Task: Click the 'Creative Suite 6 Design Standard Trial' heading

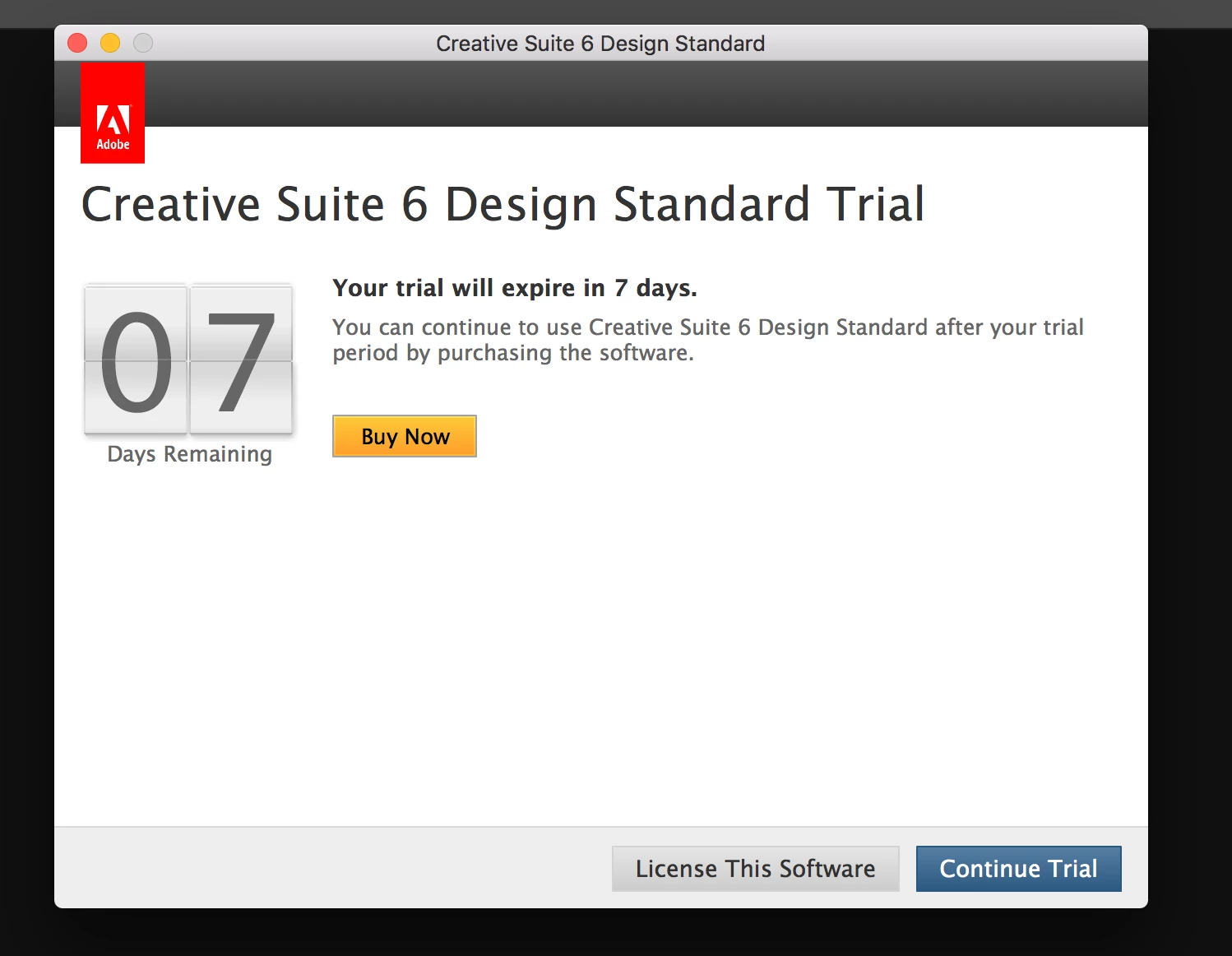Action: [x=503, y=205]
